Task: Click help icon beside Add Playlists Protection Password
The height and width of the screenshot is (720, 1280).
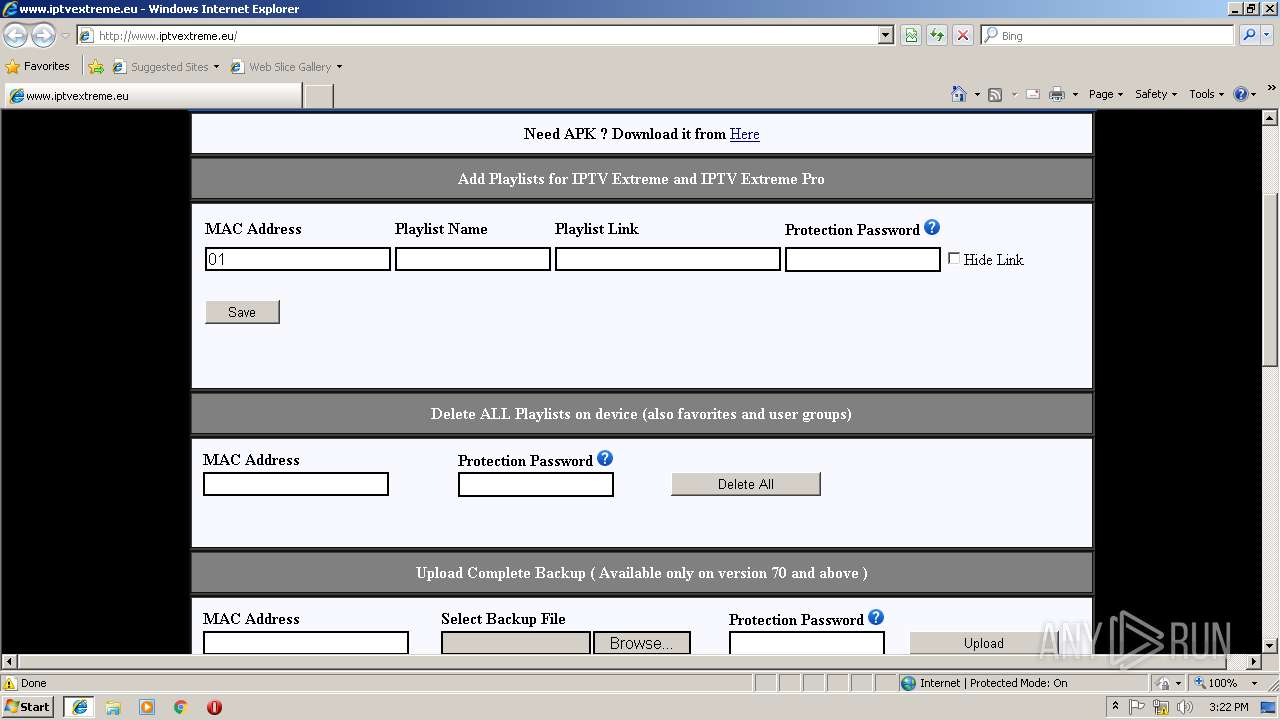Action: tap(932, 228)
